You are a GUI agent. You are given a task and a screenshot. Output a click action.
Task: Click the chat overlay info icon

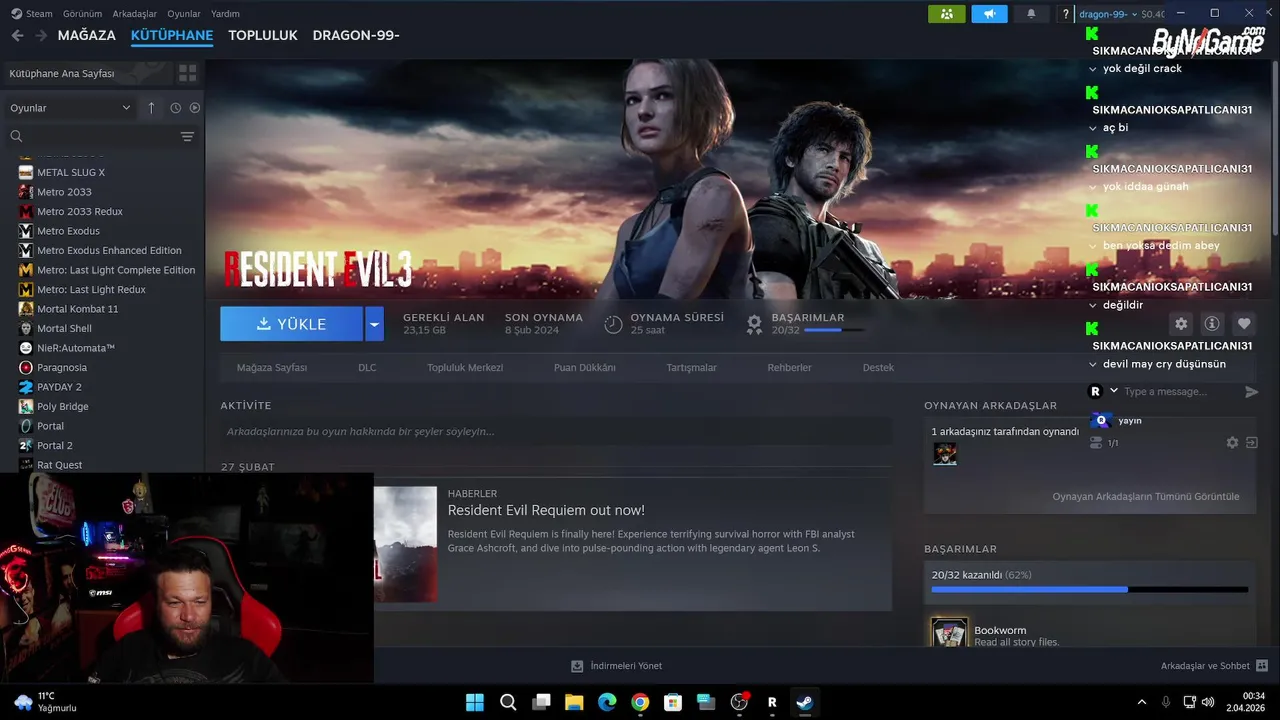point(1212,324)
